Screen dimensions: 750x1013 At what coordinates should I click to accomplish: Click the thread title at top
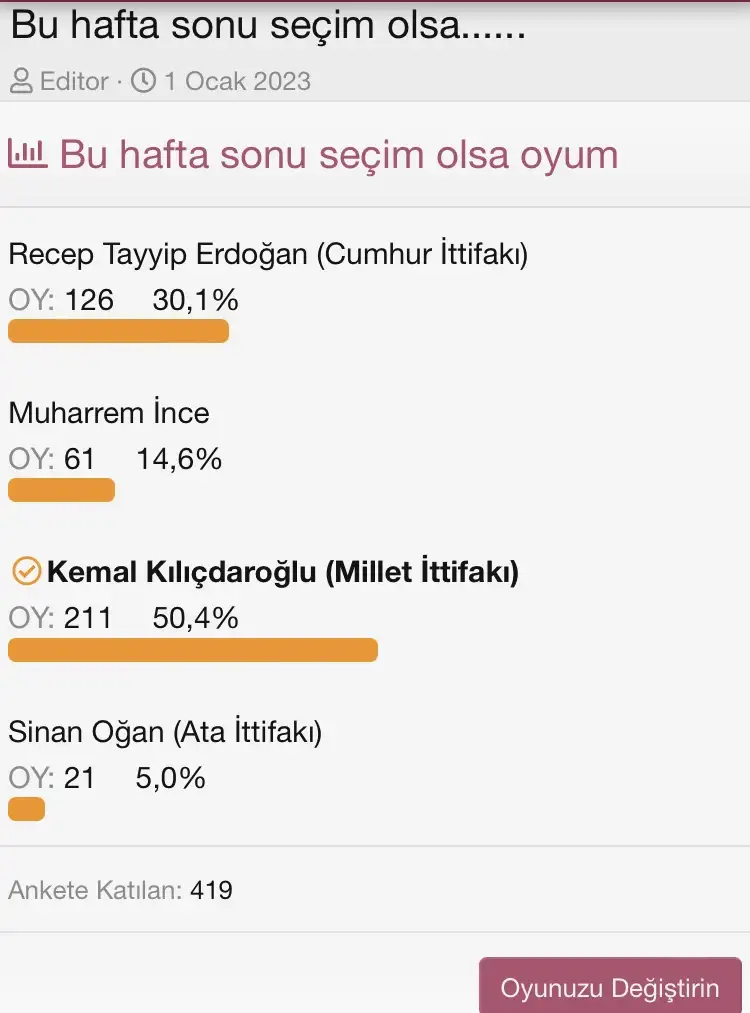(268, 25)
